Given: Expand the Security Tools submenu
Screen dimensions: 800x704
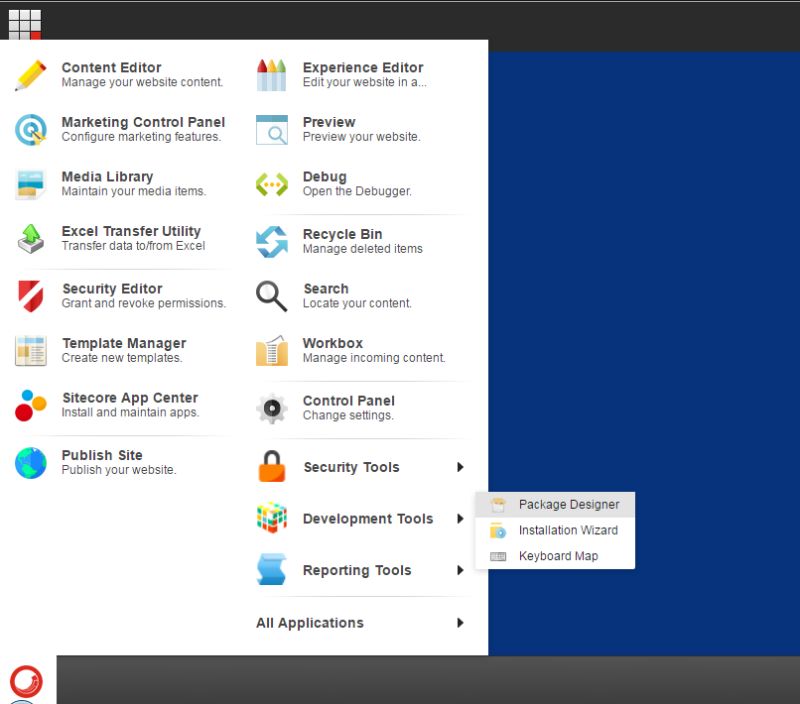Looking at the screenshot, I should point(351,467).
